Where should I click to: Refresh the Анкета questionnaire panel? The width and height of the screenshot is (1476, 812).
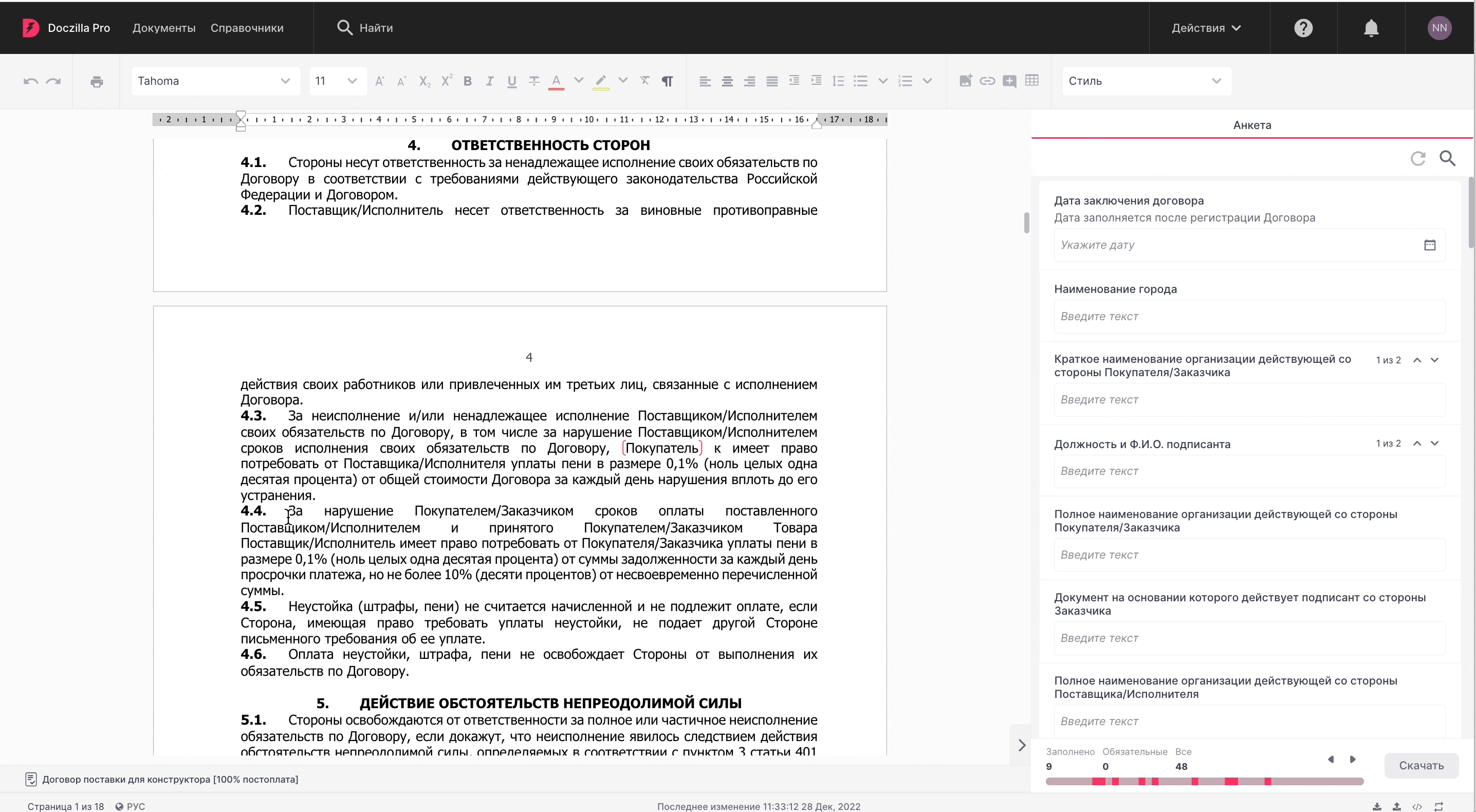pos(1417,158)
